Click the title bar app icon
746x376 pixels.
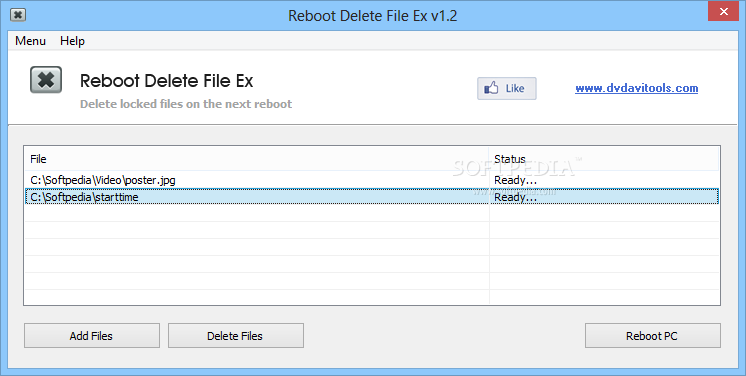coord(18,15)
